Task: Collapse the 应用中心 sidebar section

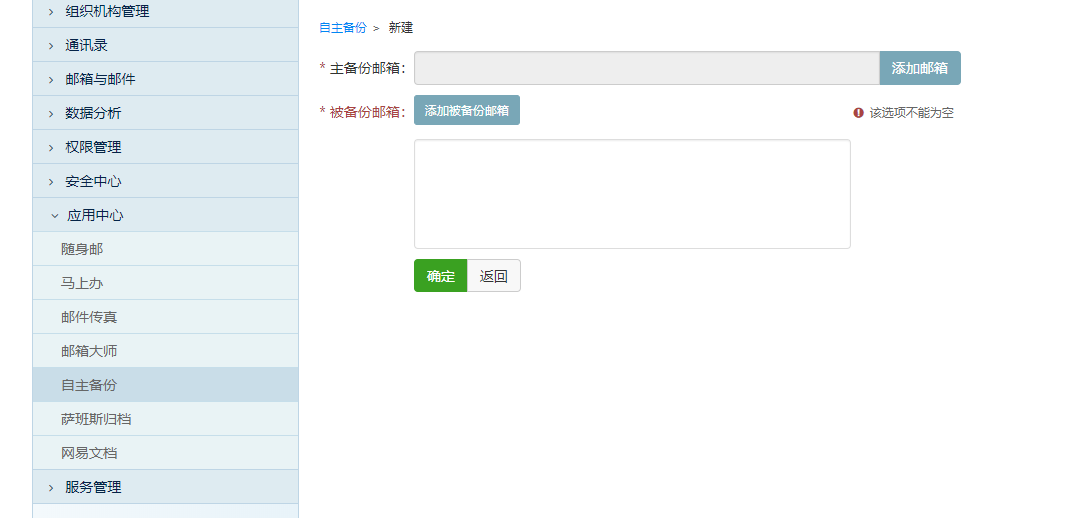Action: point(94,215)
